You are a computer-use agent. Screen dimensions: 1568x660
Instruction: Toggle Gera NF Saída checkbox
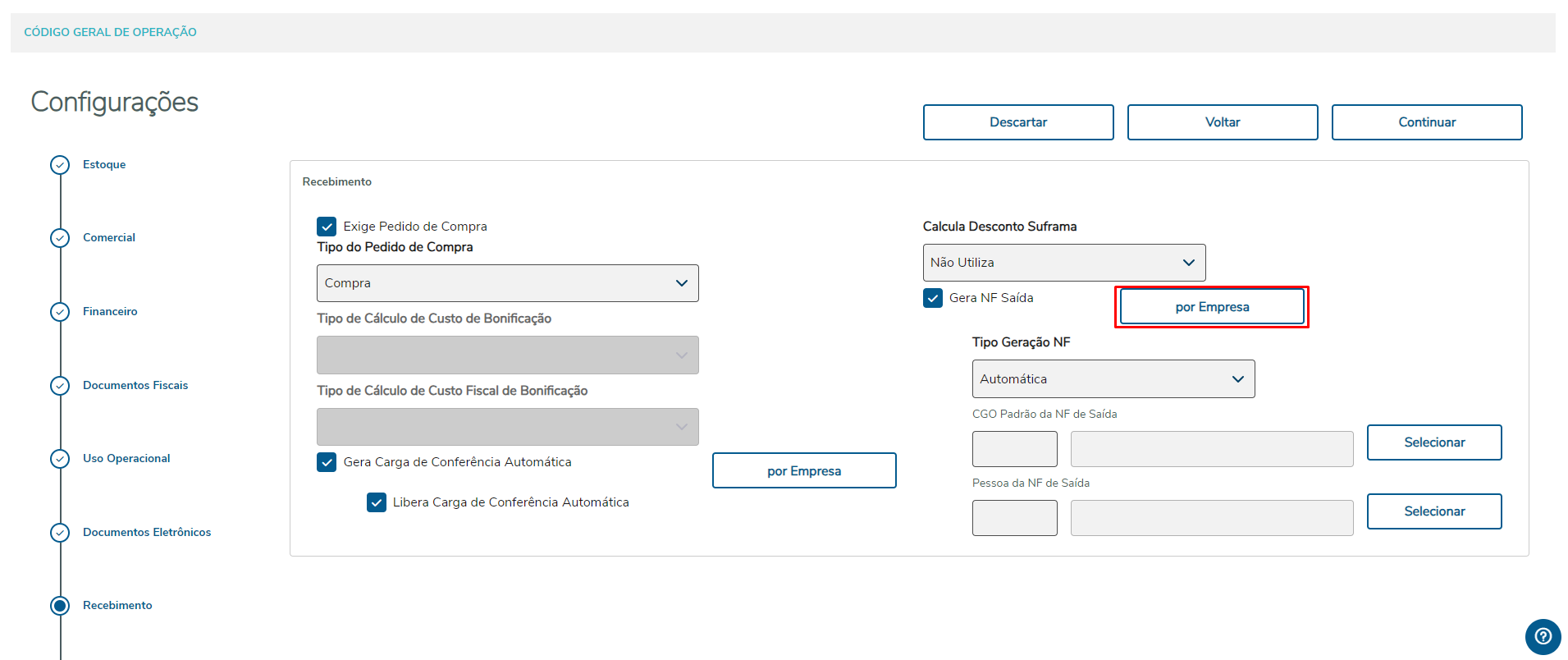coord(933,298)
